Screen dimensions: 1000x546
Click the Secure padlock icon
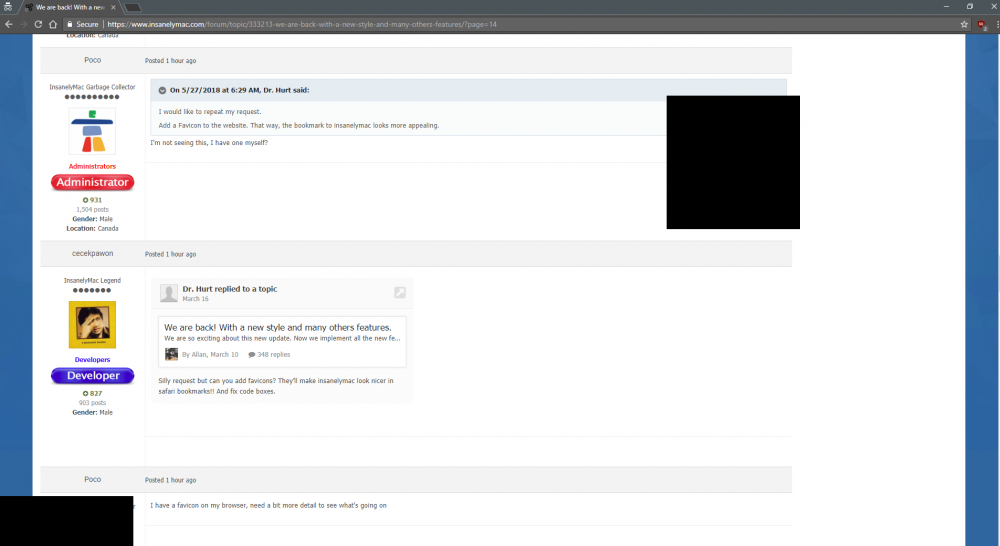[x=70, y=24]
